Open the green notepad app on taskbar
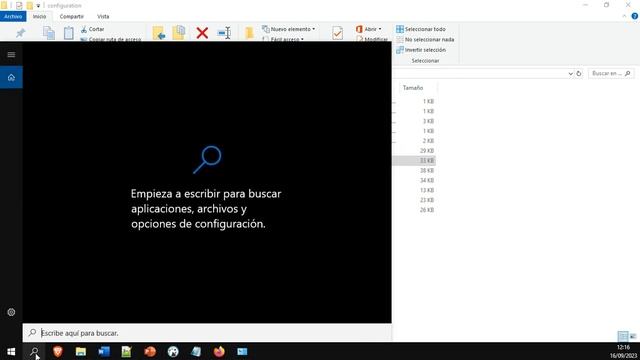Viewport: 640px width, 360px height. tap(127, 351)
